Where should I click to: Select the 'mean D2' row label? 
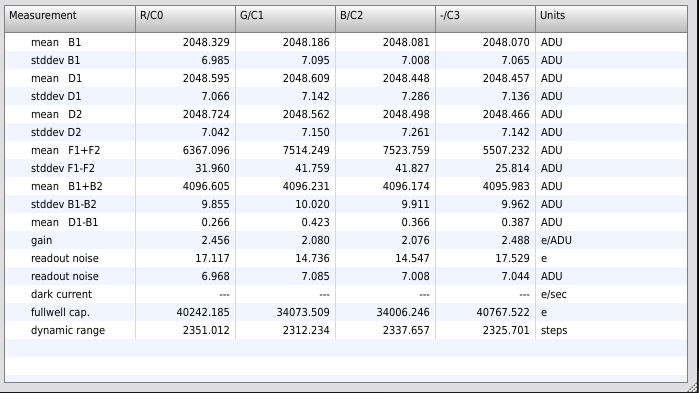56,114
